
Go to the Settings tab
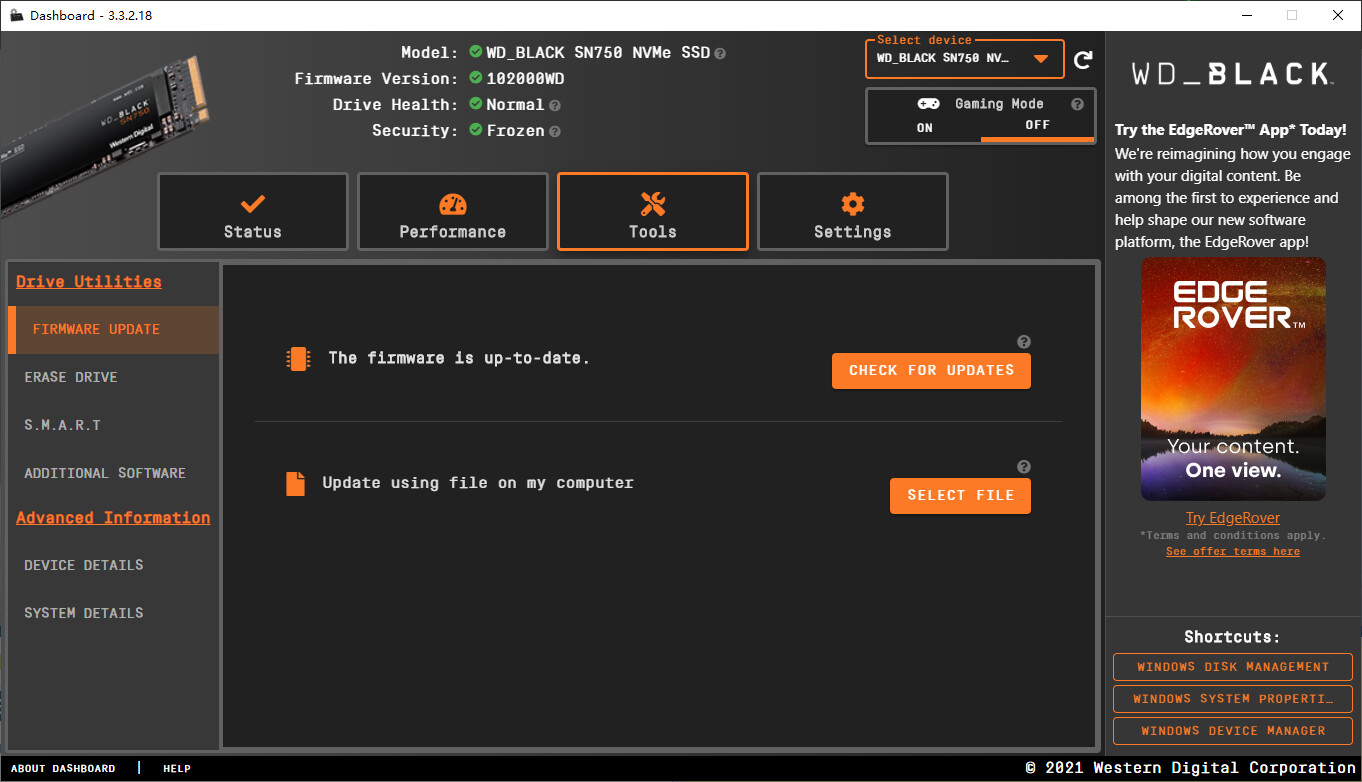tap(853, 212)
